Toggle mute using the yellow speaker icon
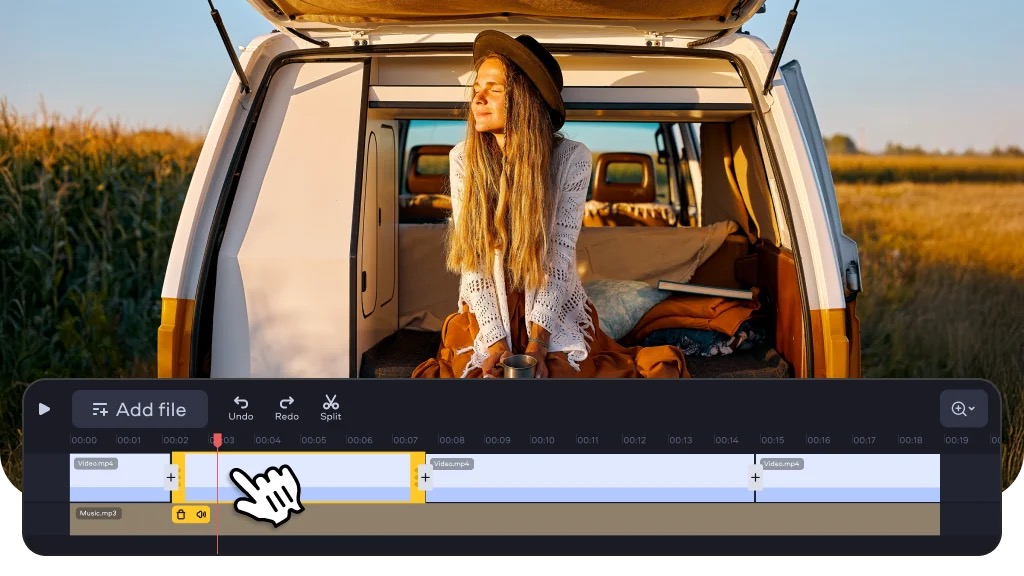1024x576 pixels. point(201,515)
